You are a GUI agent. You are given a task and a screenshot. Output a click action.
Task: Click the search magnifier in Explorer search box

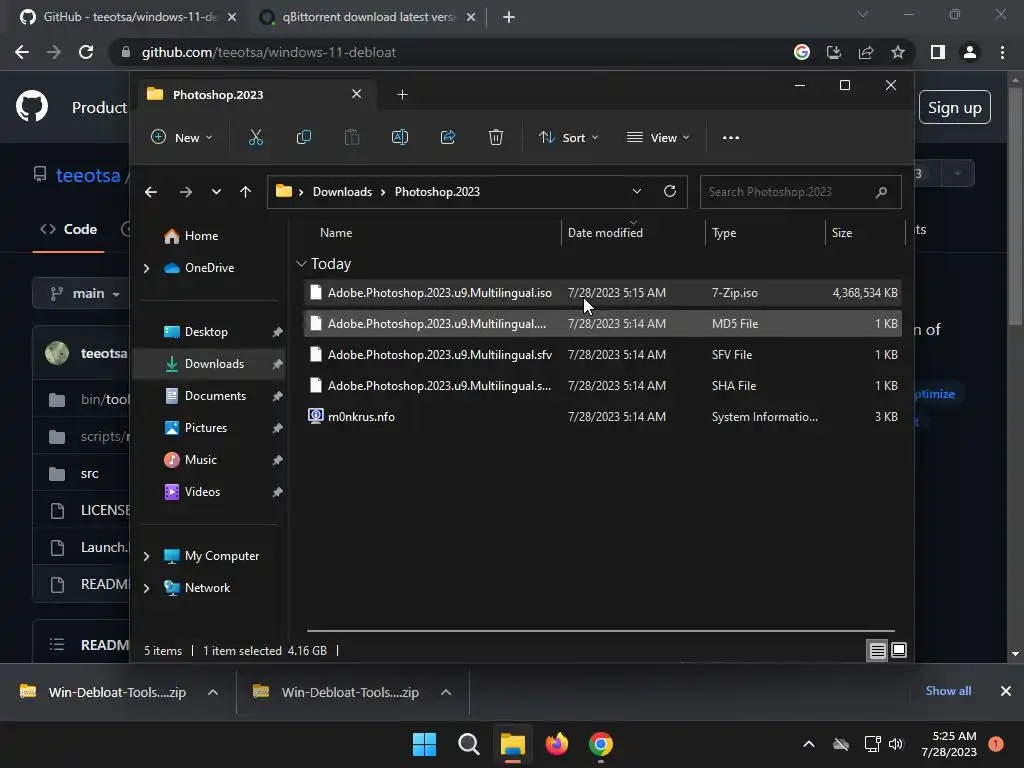881,192
